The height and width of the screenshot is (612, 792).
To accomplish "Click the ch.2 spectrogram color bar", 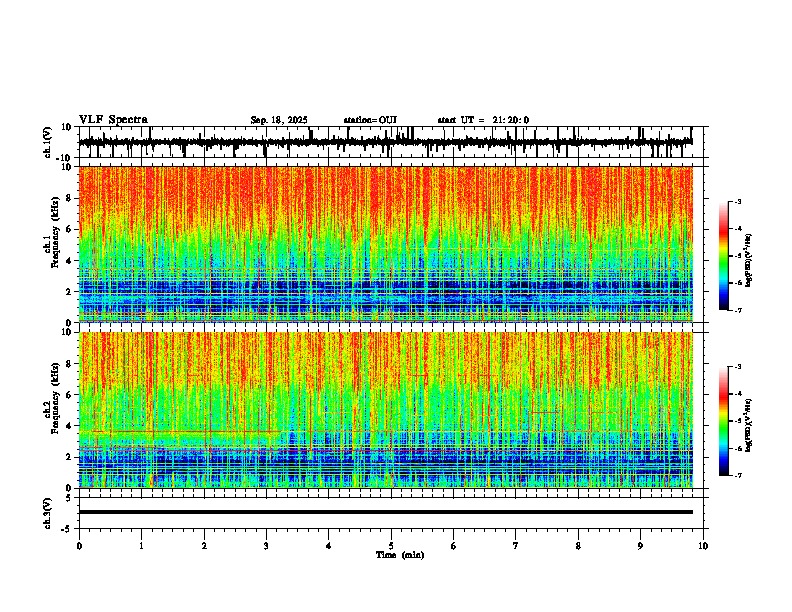I will point(724,421).
